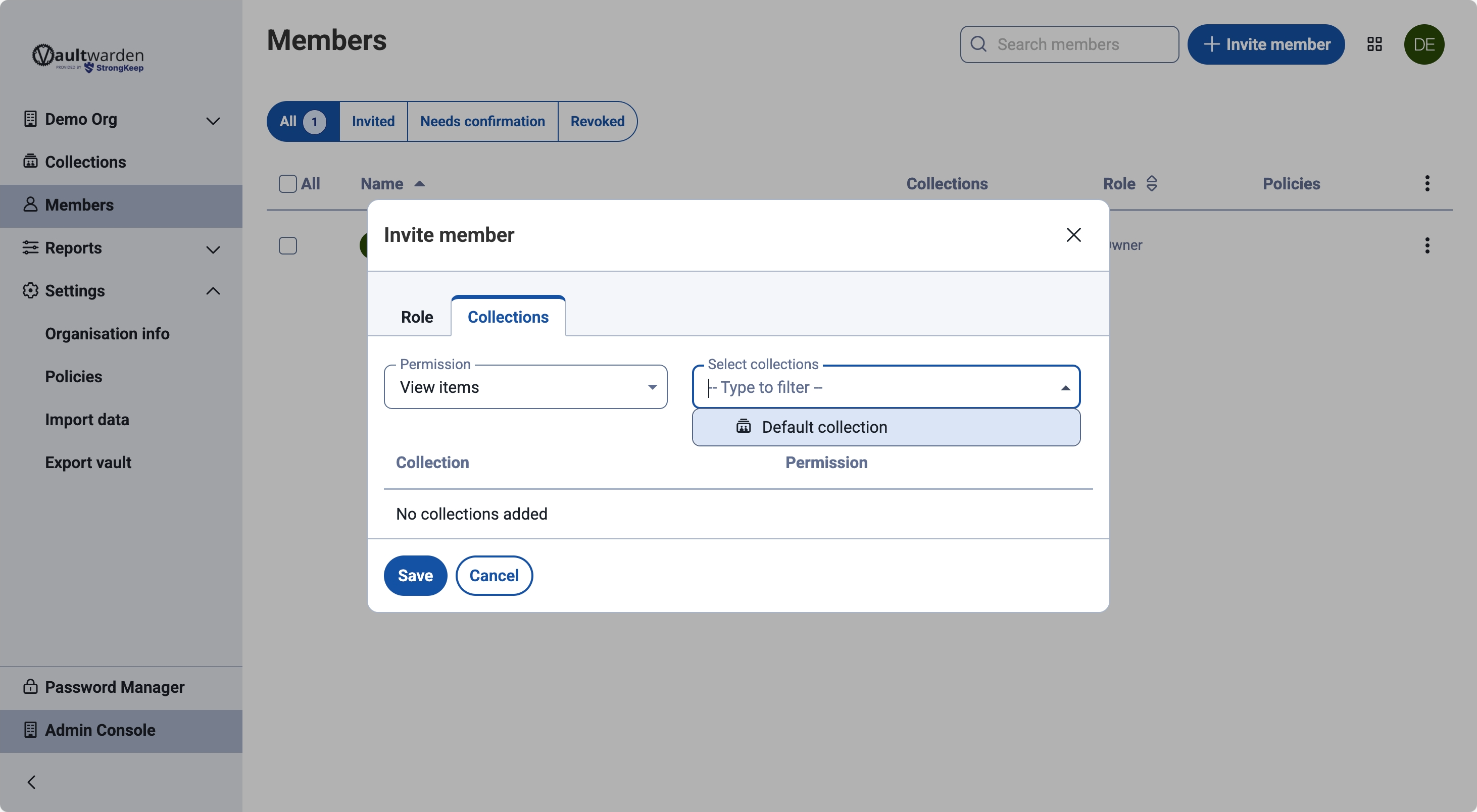Expand the Reports section
This screenshot has width=1477, height=812.
click(x=213, y=248)
